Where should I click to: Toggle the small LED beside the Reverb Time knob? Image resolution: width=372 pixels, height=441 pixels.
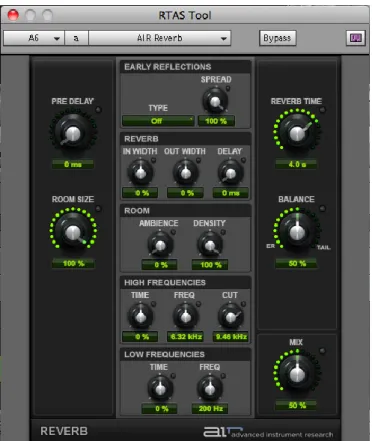pyautogui.click(x=322, y=109)
